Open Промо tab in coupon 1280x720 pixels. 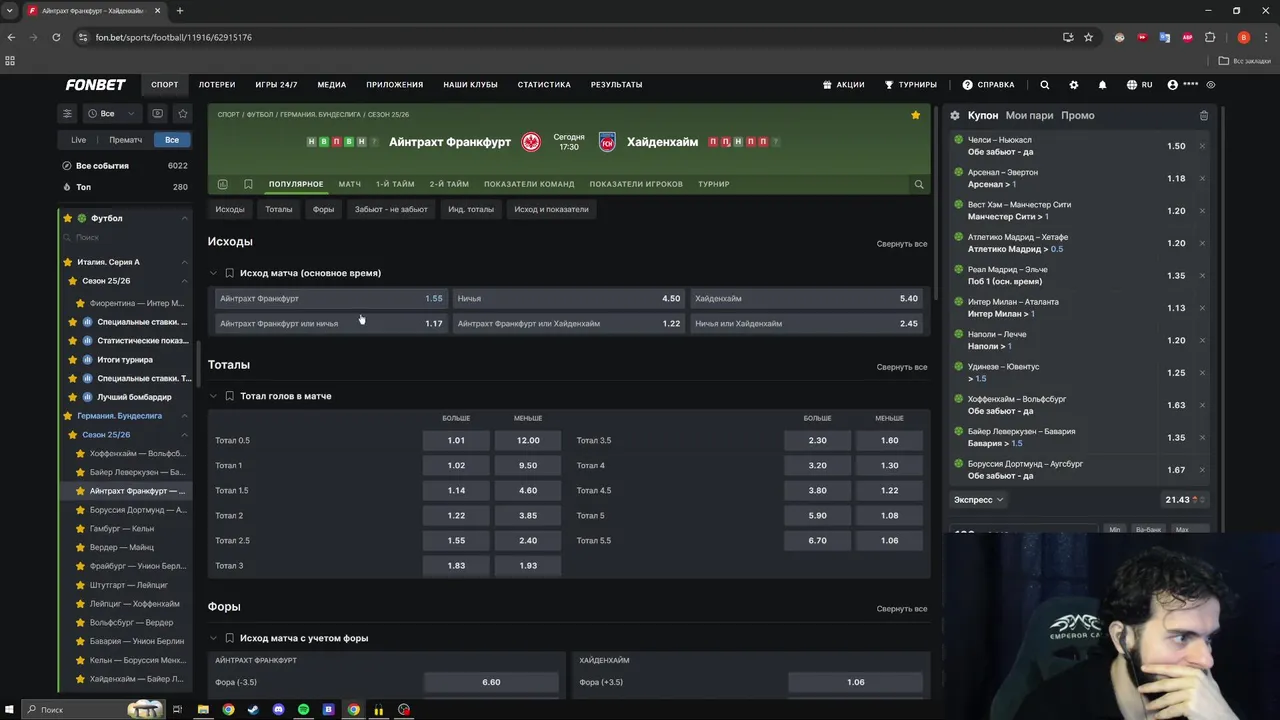(1078, 116)
